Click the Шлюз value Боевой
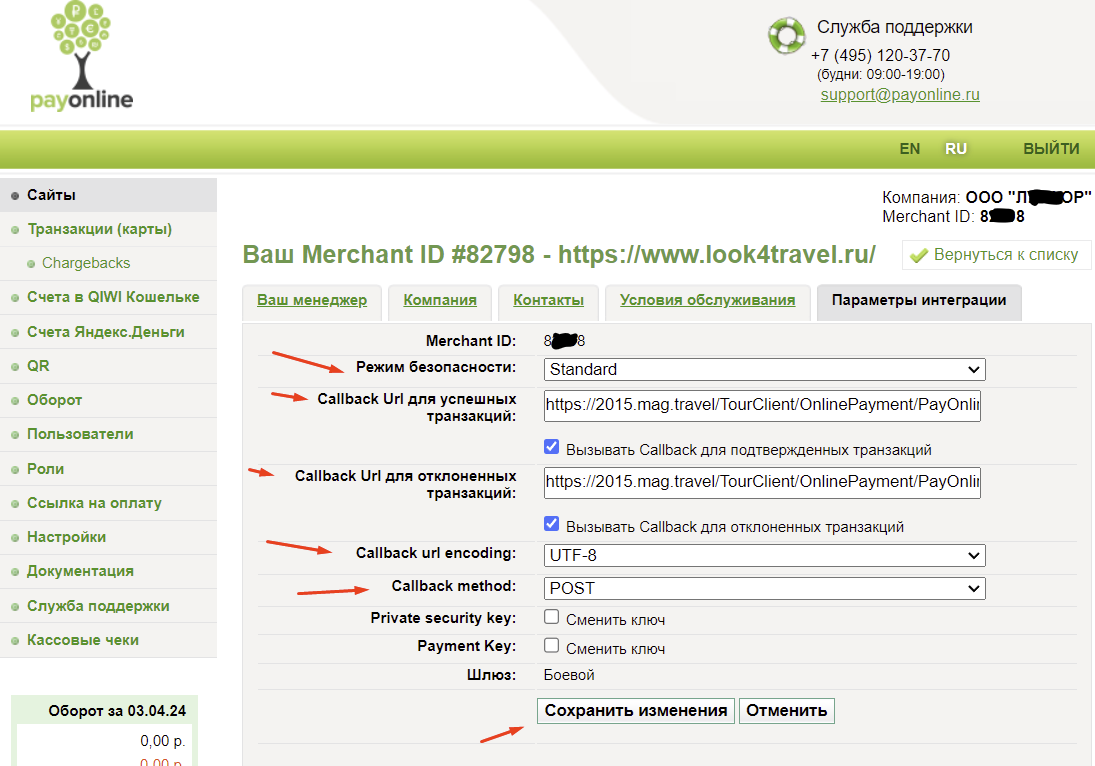 pyautogui.click(x=569, y=675)
